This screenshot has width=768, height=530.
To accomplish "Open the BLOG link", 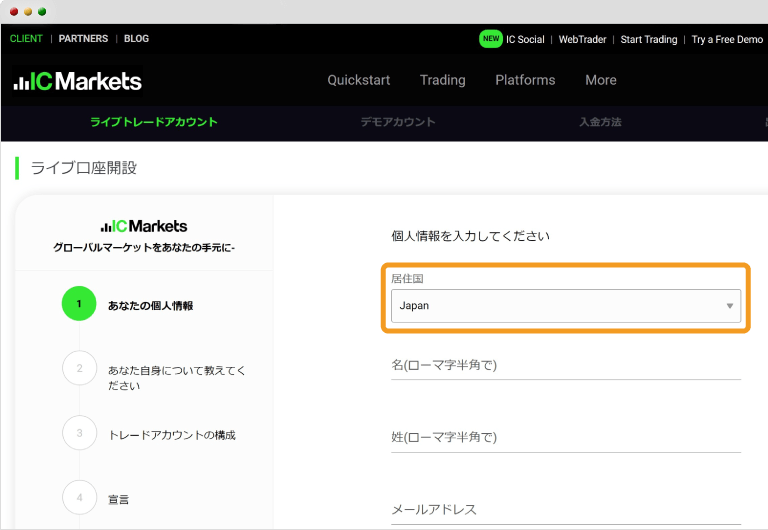I will 136,39.
